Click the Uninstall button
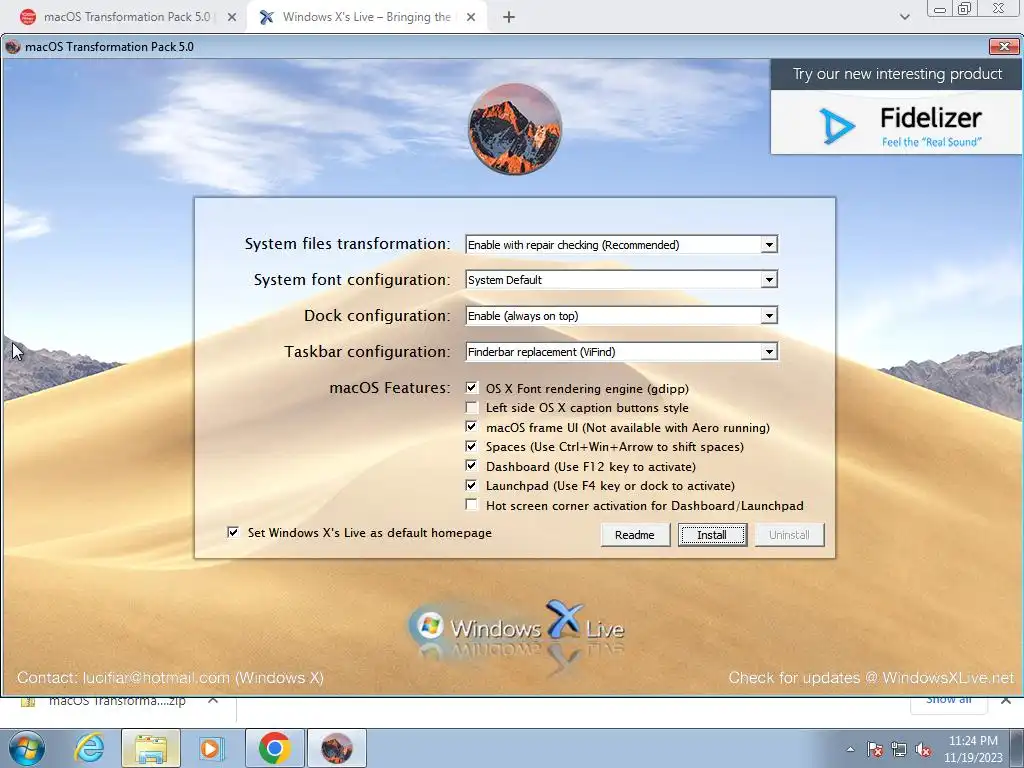 pyautogui.click(x=789, y=535)
